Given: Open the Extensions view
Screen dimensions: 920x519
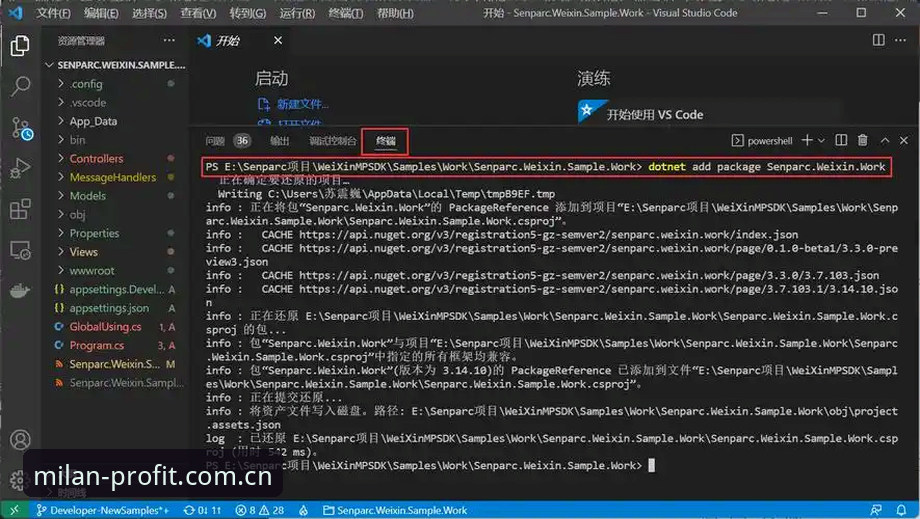Looking at the screenshot, I should click(20, 209).
